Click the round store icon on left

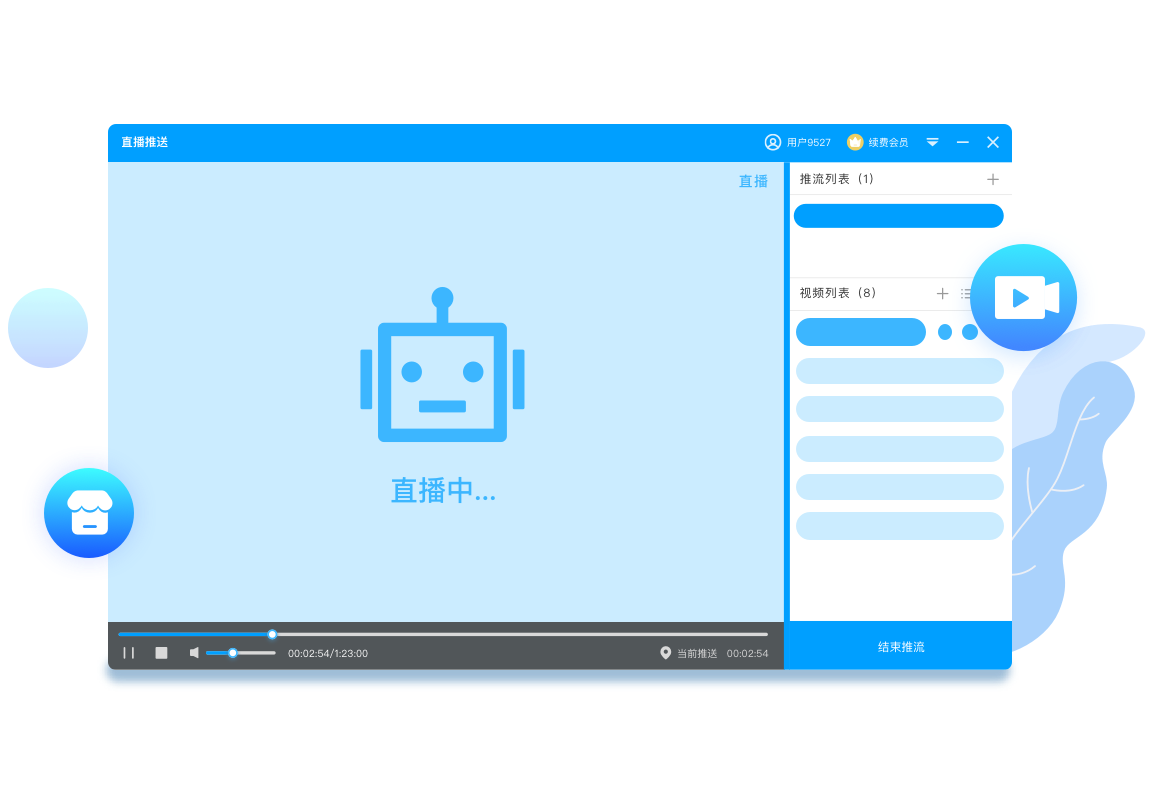[89, 513]
